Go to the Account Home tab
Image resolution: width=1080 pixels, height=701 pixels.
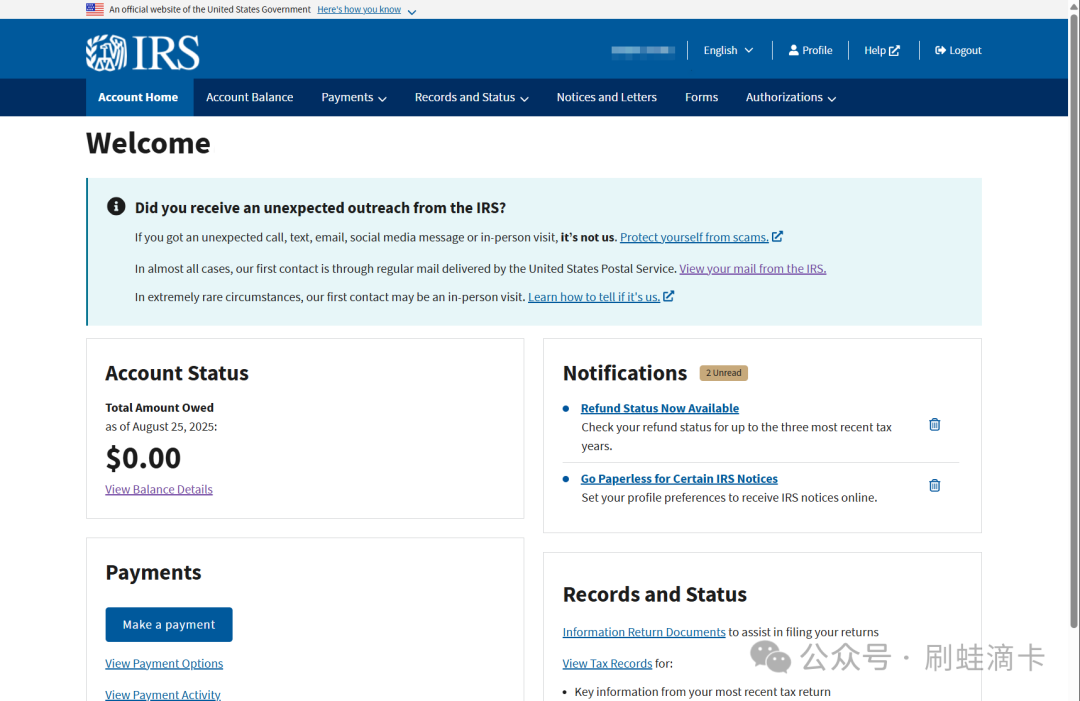(x=138, y=97)
